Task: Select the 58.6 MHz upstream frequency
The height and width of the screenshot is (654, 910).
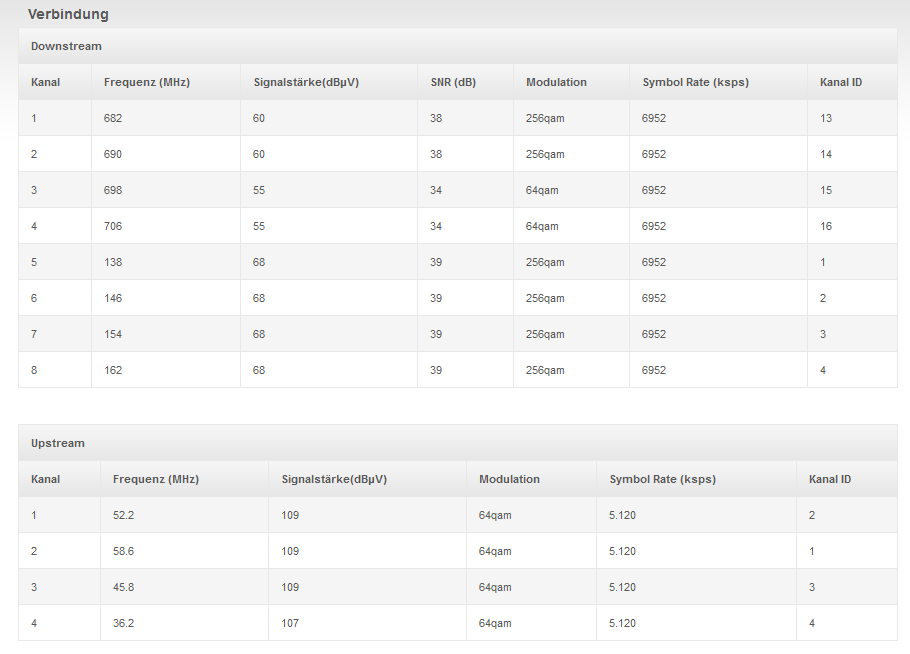Action: tap(125, 551)
